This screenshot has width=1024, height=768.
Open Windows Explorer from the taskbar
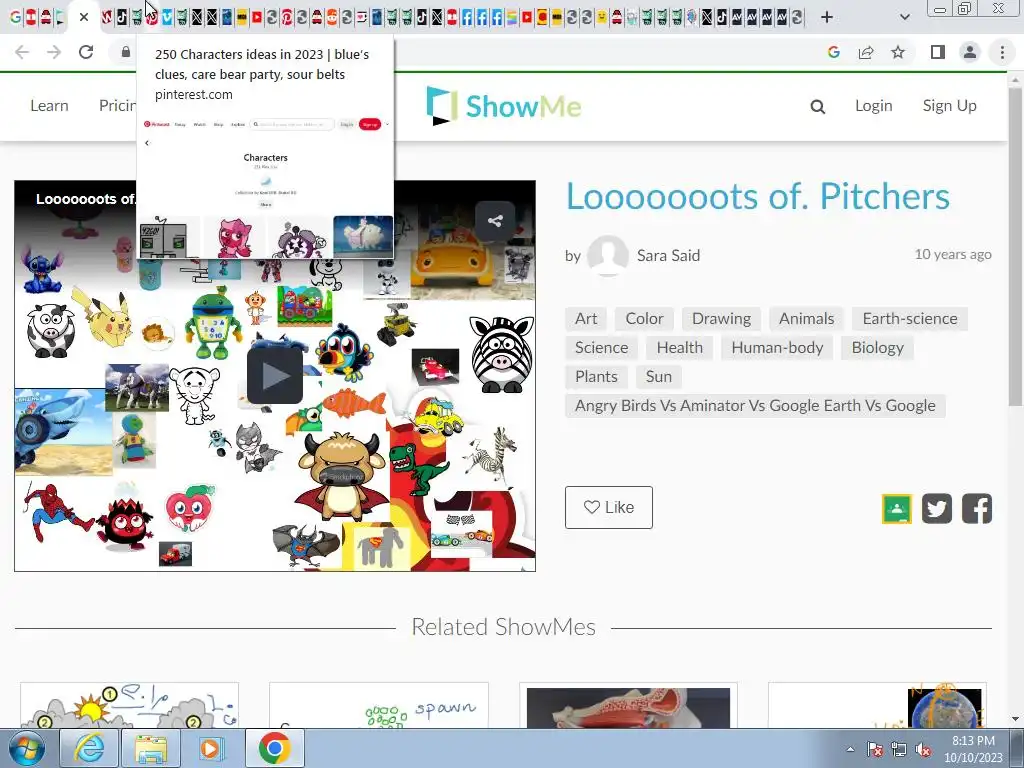pyautogui.click(x=151, y=748)
